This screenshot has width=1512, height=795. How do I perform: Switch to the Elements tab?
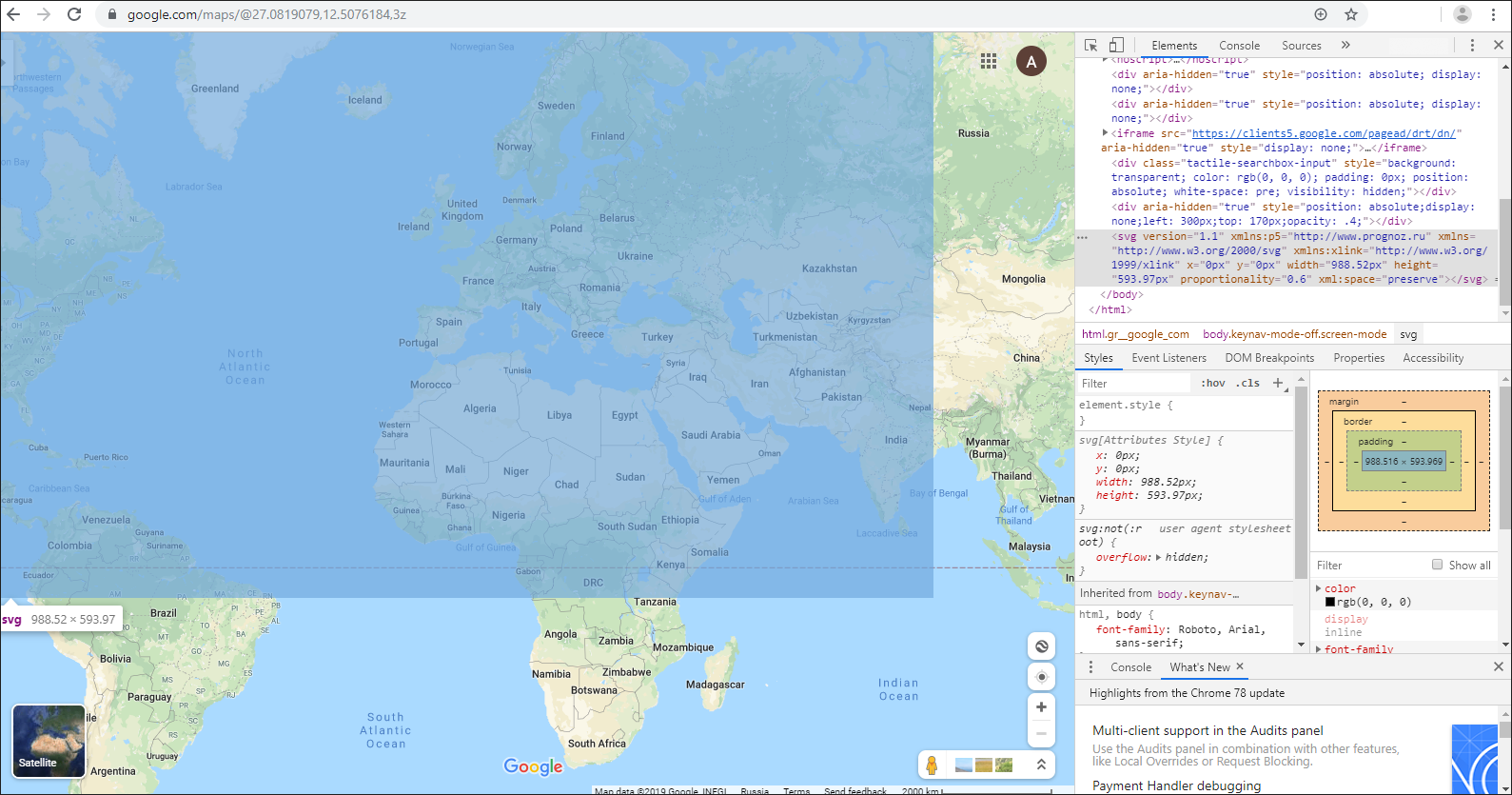(x=1174, y=45)
